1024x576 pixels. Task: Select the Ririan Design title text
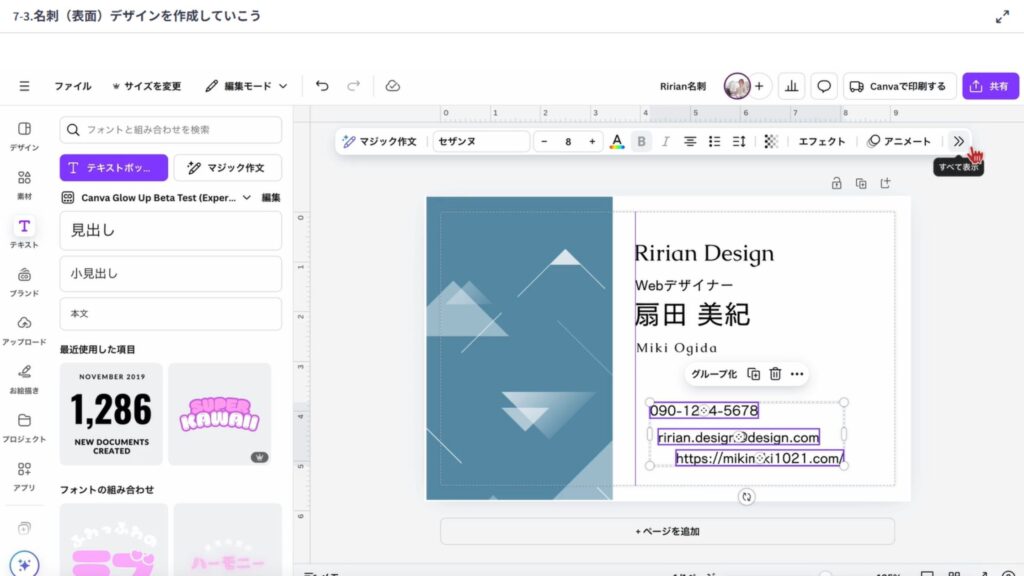click(704, 253)
